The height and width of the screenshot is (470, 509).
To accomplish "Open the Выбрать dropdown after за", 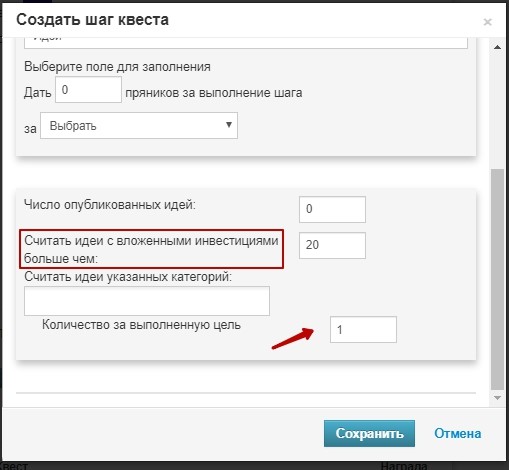I will (139, 126).
